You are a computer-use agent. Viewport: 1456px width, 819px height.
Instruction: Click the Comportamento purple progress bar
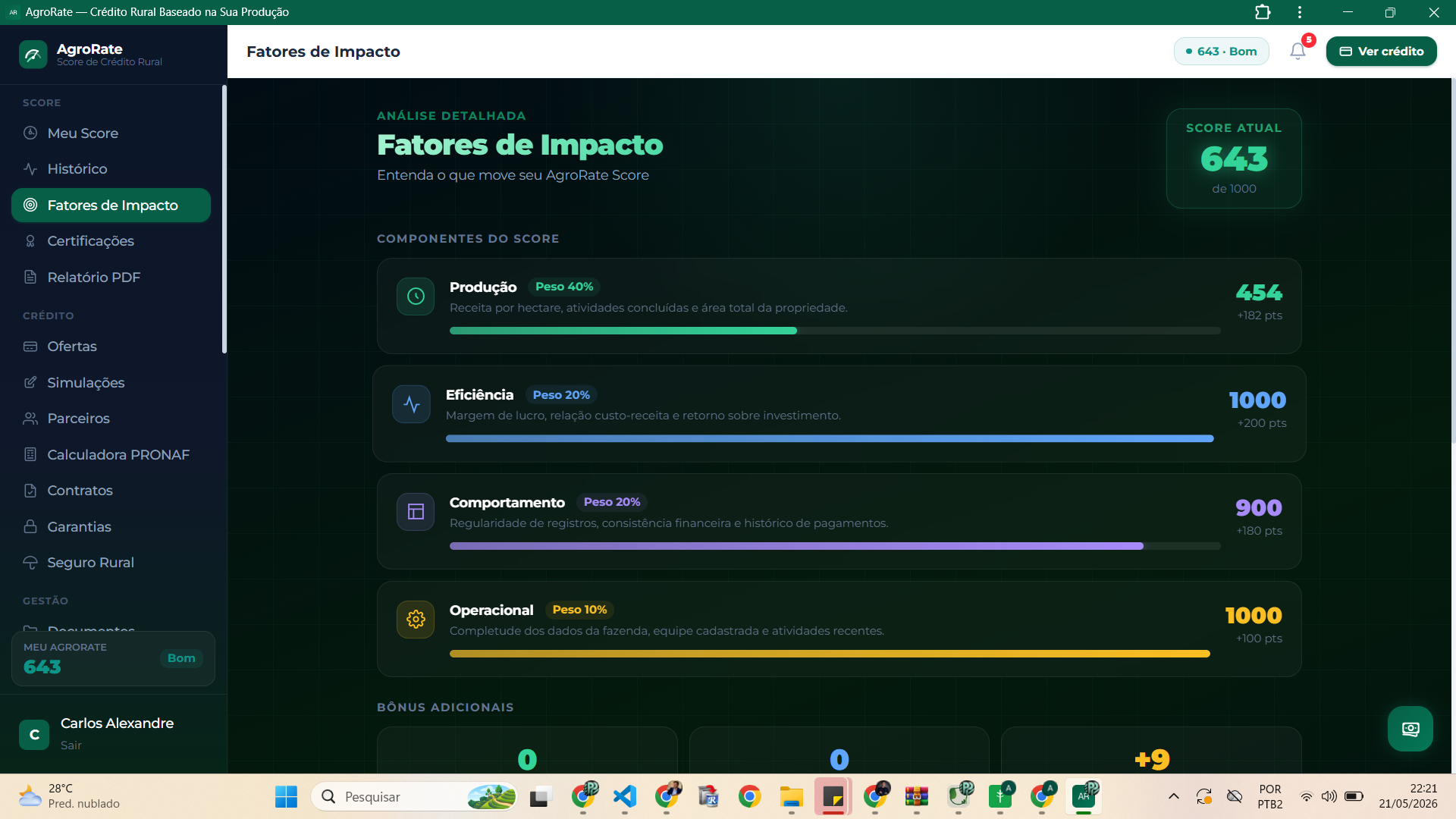(796, 546)
